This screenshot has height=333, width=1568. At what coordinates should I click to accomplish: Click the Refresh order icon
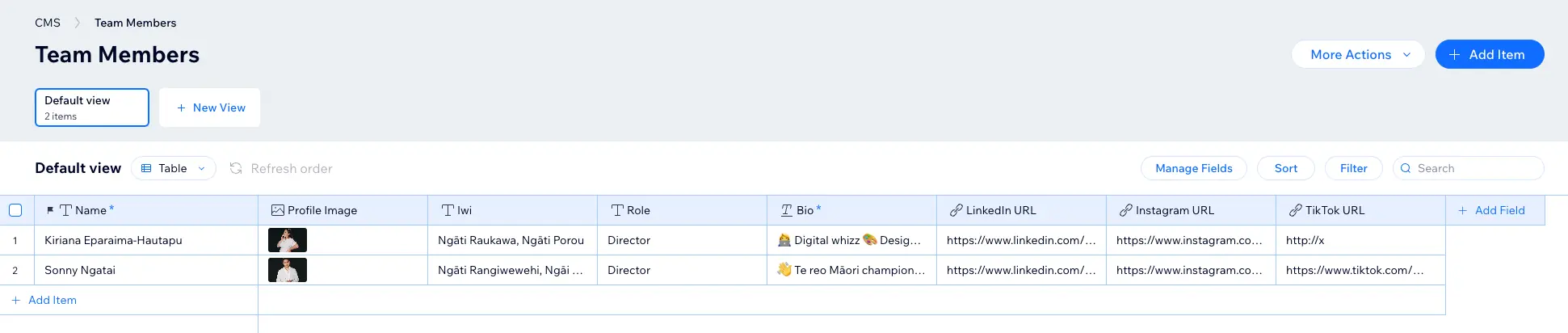coord(236,168)
